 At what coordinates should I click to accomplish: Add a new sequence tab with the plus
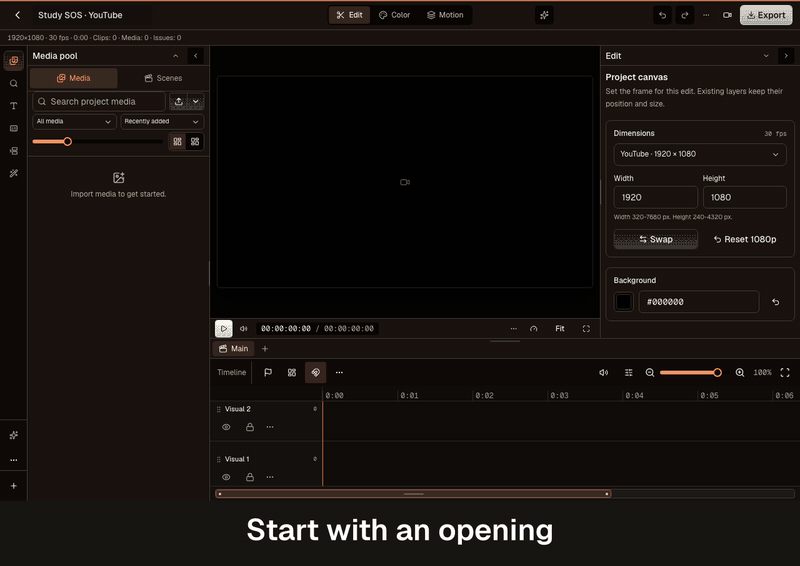pyautogui.click(x=265, y=349)
